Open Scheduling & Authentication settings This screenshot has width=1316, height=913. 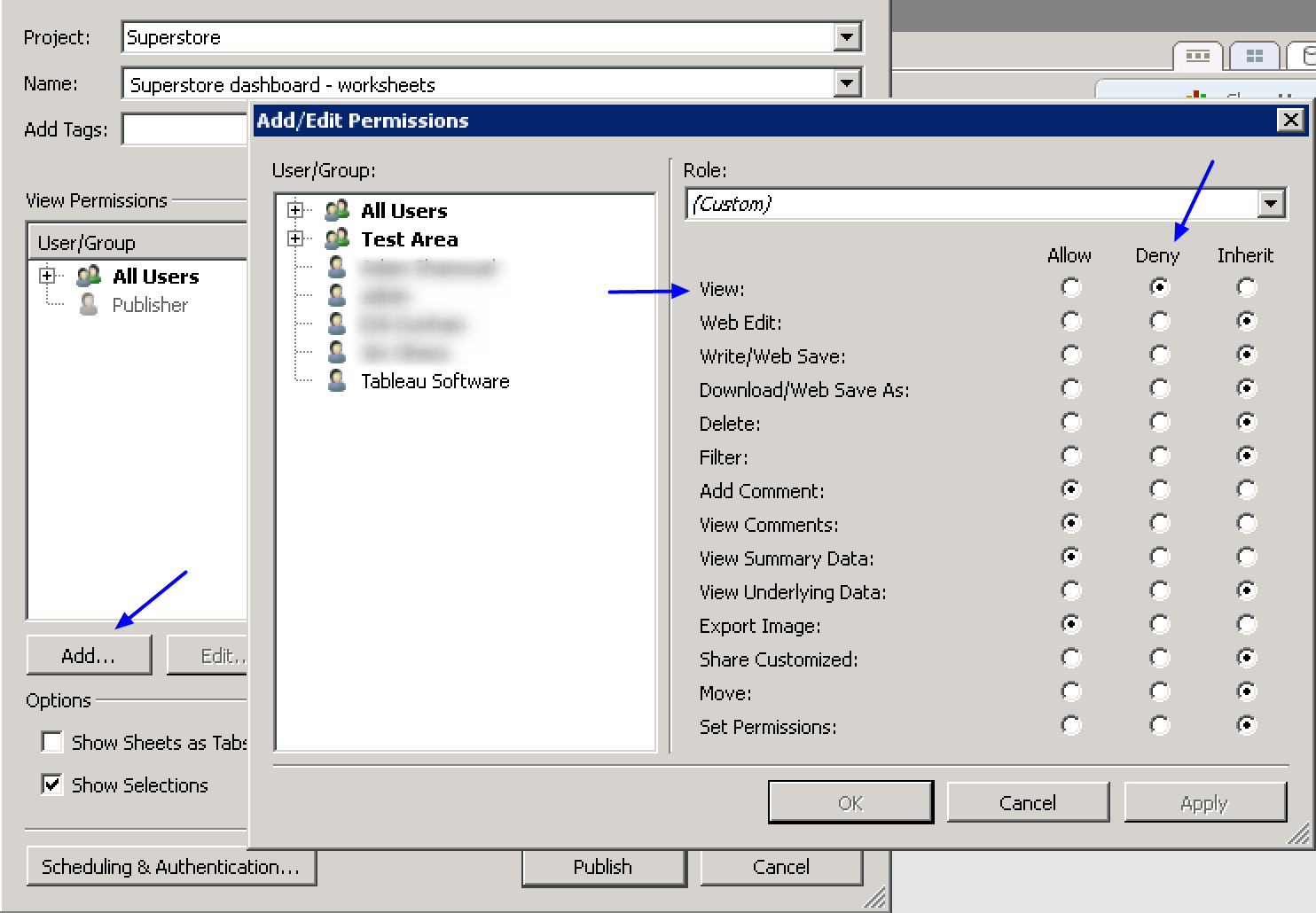pyautogui.click(x=170, y=867)
